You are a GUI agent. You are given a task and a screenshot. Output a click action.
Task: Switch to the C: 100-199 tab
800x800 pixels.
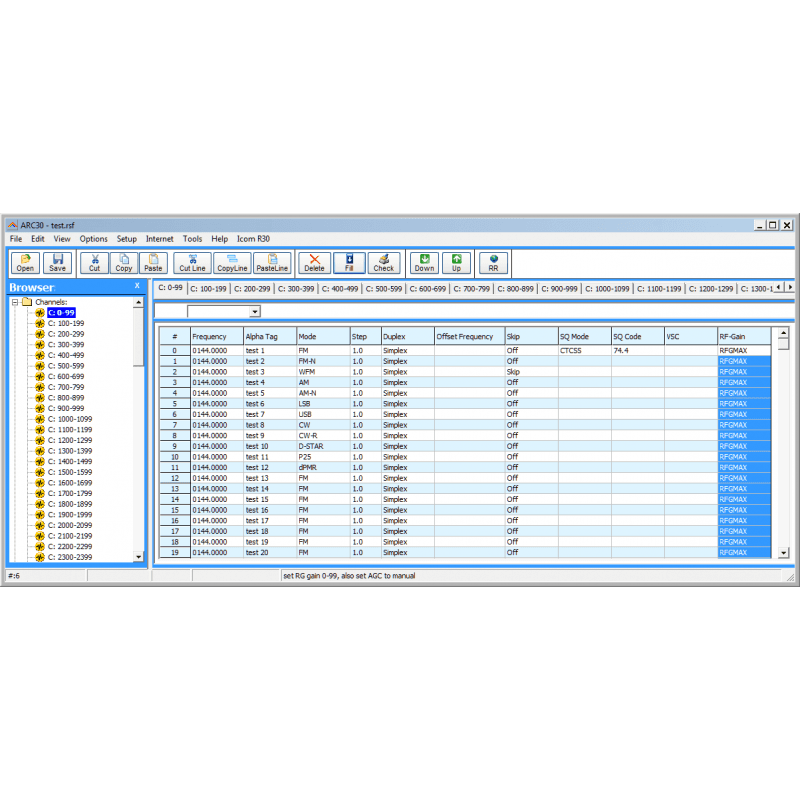point(208,289)
